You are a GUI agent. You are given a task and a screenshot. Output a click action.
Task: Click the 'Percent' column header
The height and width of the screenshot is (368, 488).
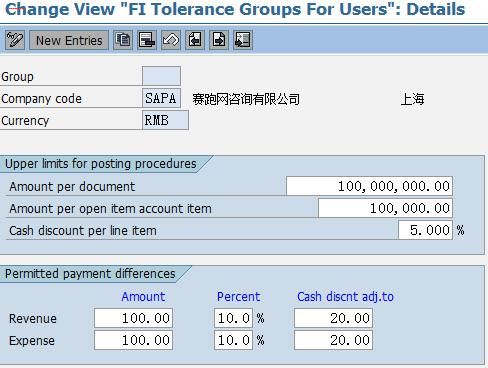tap(238, 296)
